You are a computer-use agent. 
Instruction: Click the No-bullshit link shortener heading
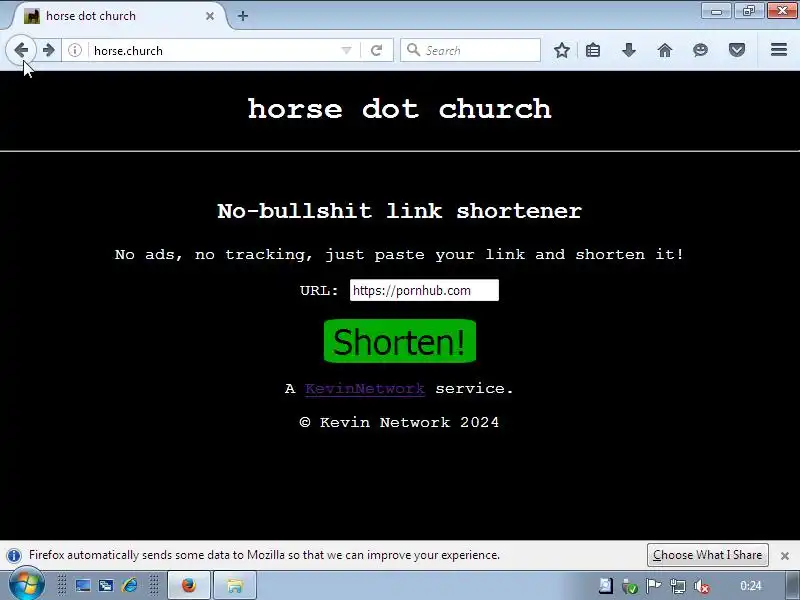(399, 211)
